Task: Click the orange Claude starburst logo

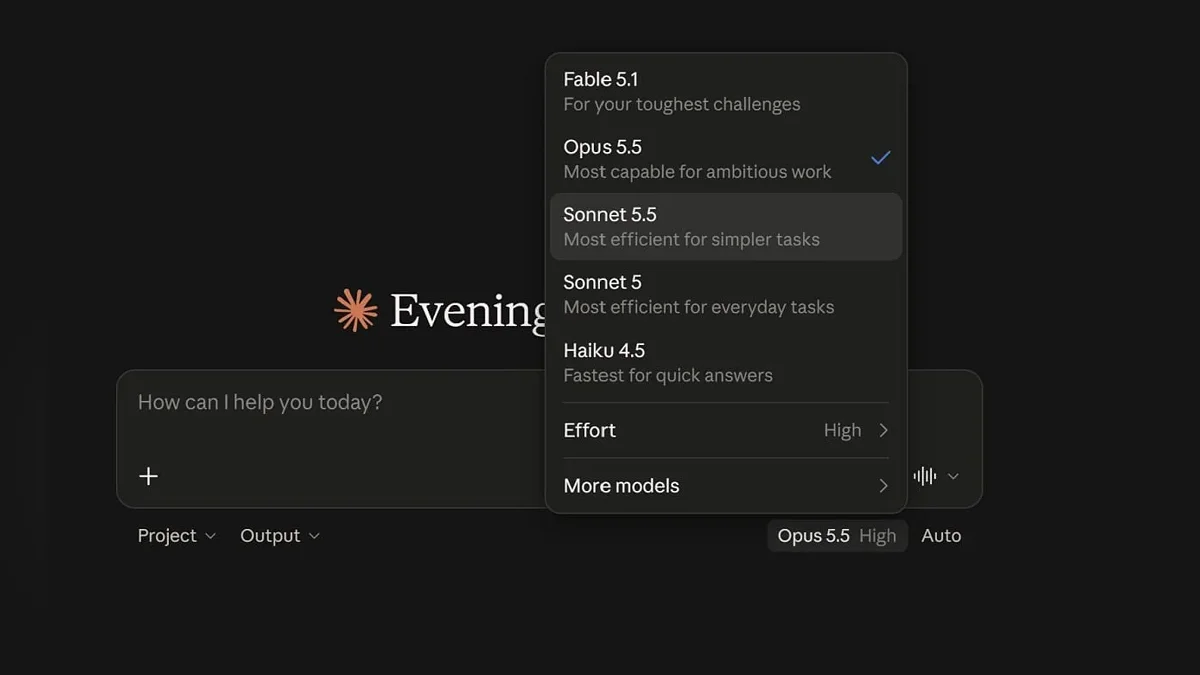Action: click(x=356, y=310)
